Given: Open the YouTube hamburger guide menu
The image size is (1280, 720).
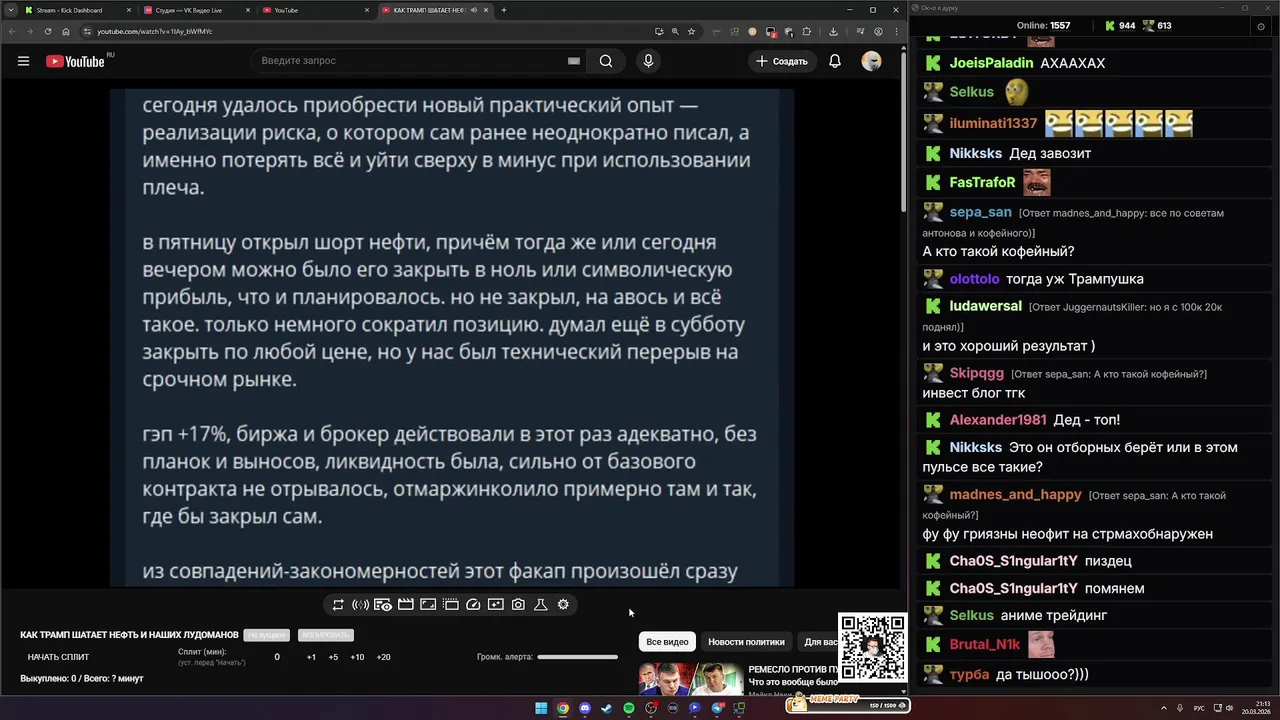Looking at the screenshot, I should click(x=23, y=61).
